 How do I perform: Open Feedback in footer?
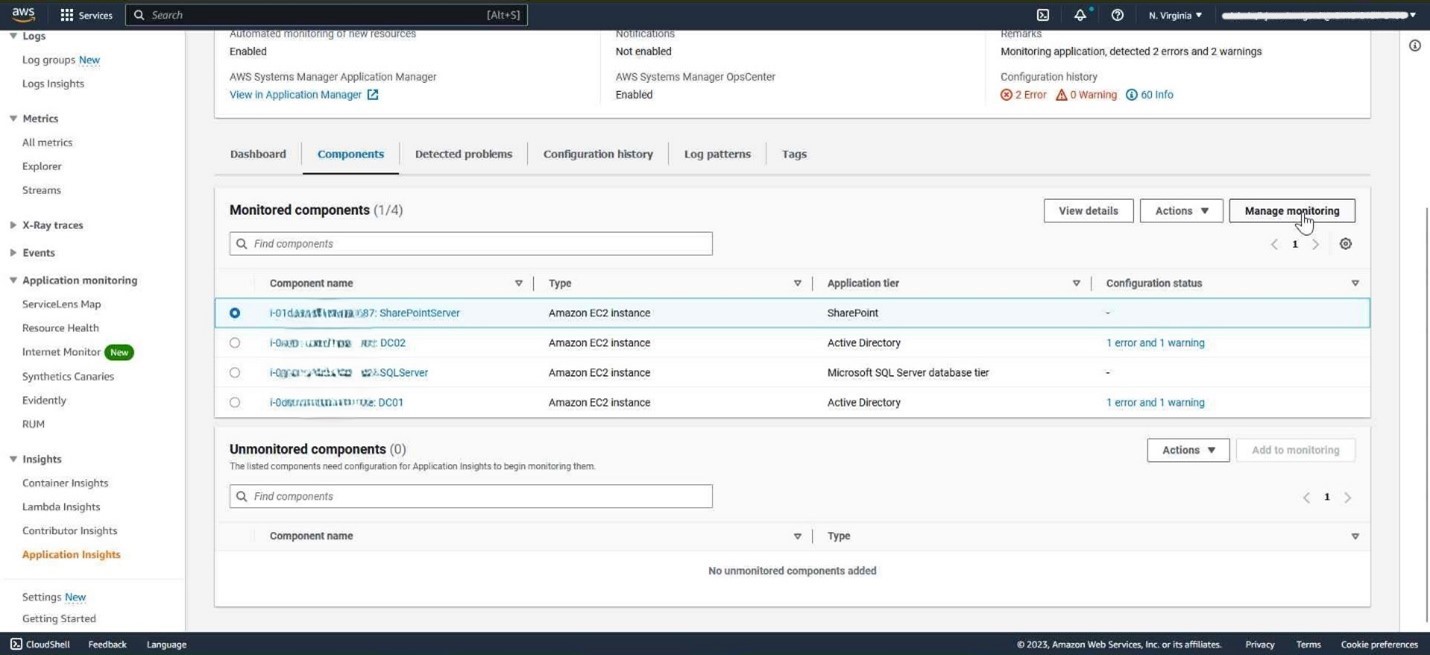click(x=107, y=645)
